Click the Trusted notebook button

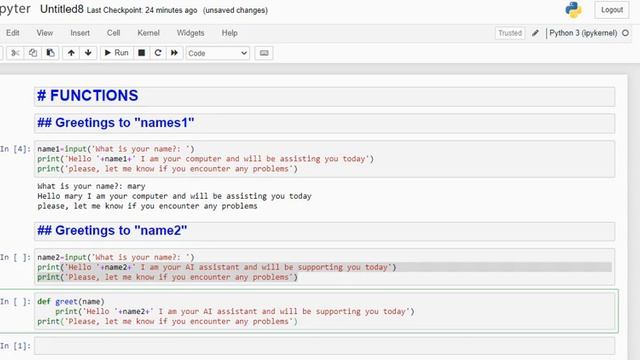[510, 33]
